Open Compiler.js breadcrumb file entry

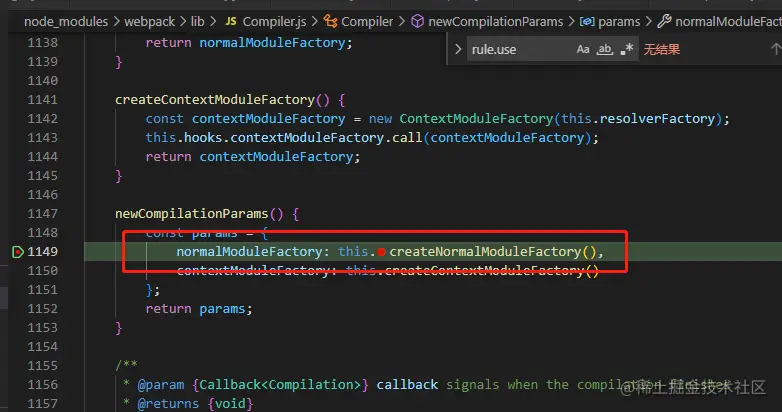(274, 21)
